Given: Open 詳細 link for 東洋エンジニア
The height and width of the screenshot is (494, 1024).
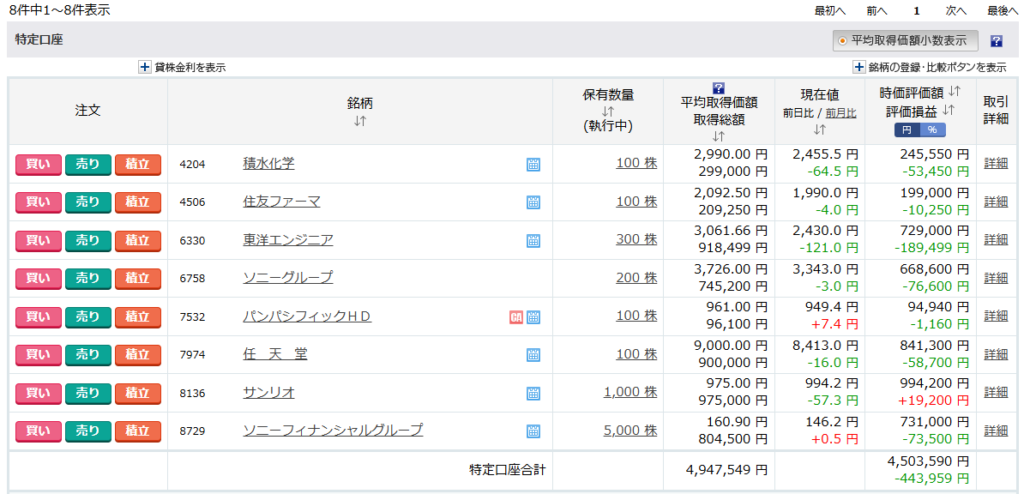Looking at the screenshot, I should pos(996,240).
